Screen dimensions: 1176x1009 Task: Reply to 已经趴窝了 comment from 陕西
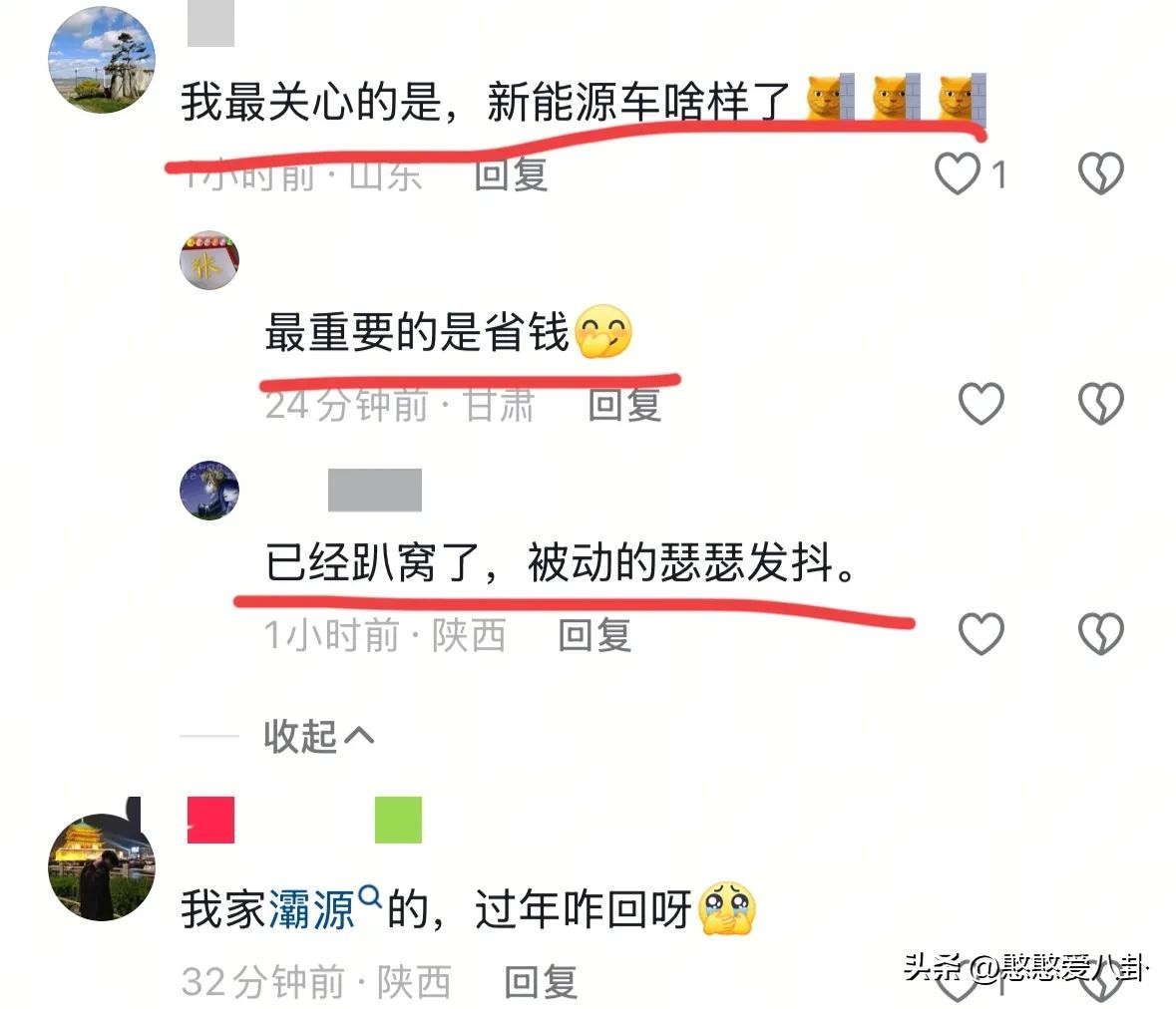594,635
